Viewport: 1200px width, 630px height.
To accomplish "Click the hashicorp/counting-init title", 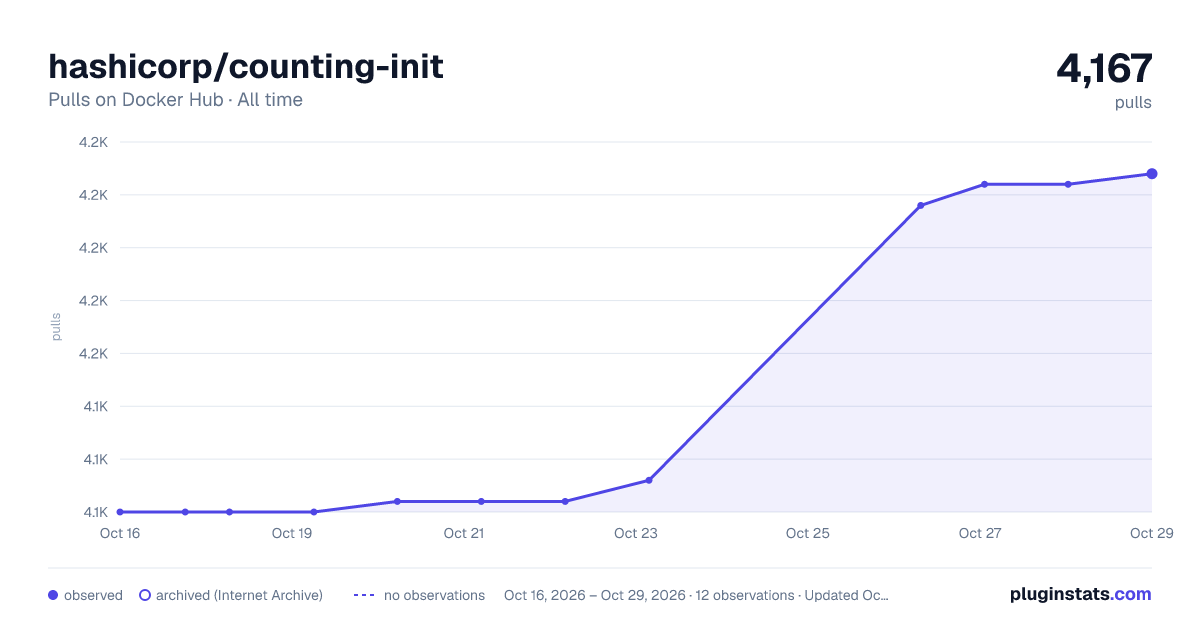I will (246, 67).
